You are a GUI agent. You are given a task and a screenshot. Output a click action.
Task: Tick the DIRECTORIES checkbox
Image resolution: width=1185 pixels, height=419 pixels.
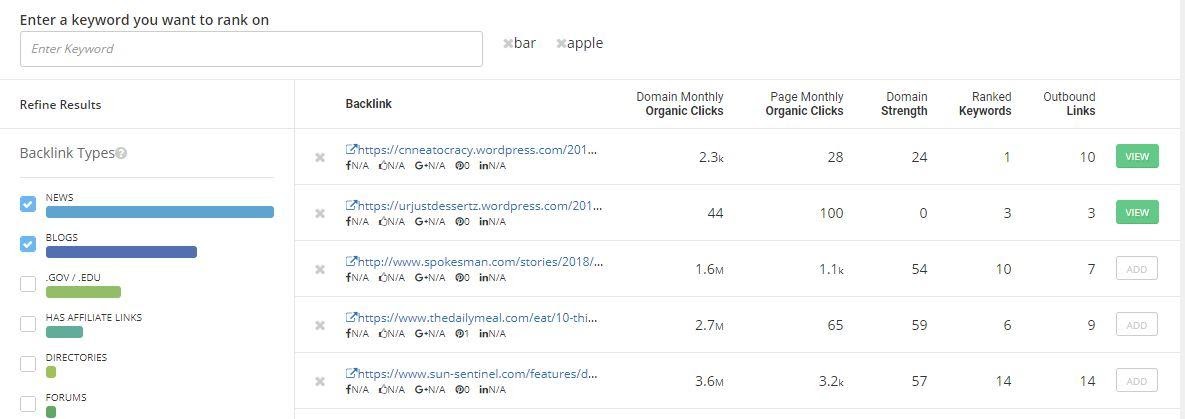tap(28, 364)
